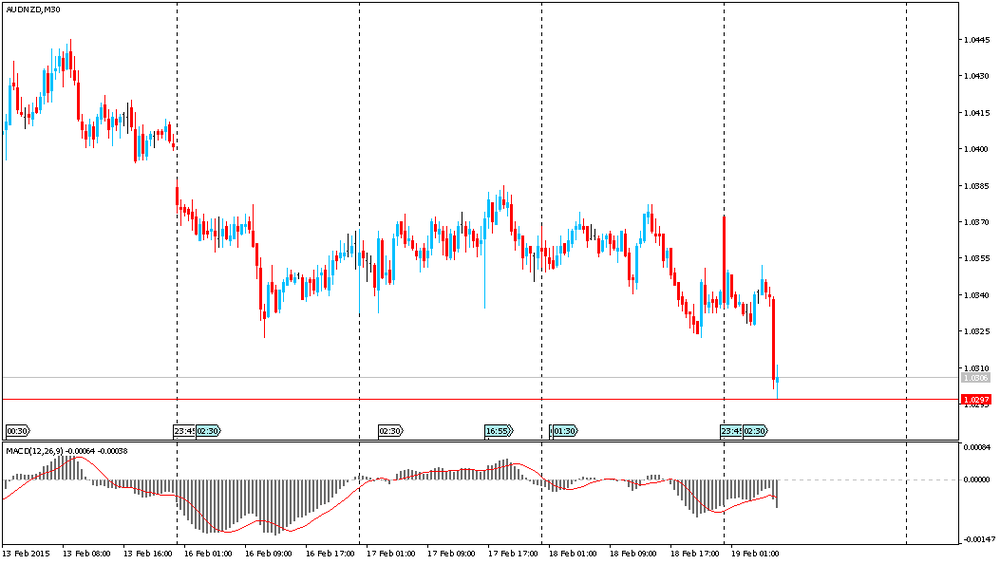Screen dimensions: 1000x564
Task: Select the last large red falling candle
Action: coord(774,338)
